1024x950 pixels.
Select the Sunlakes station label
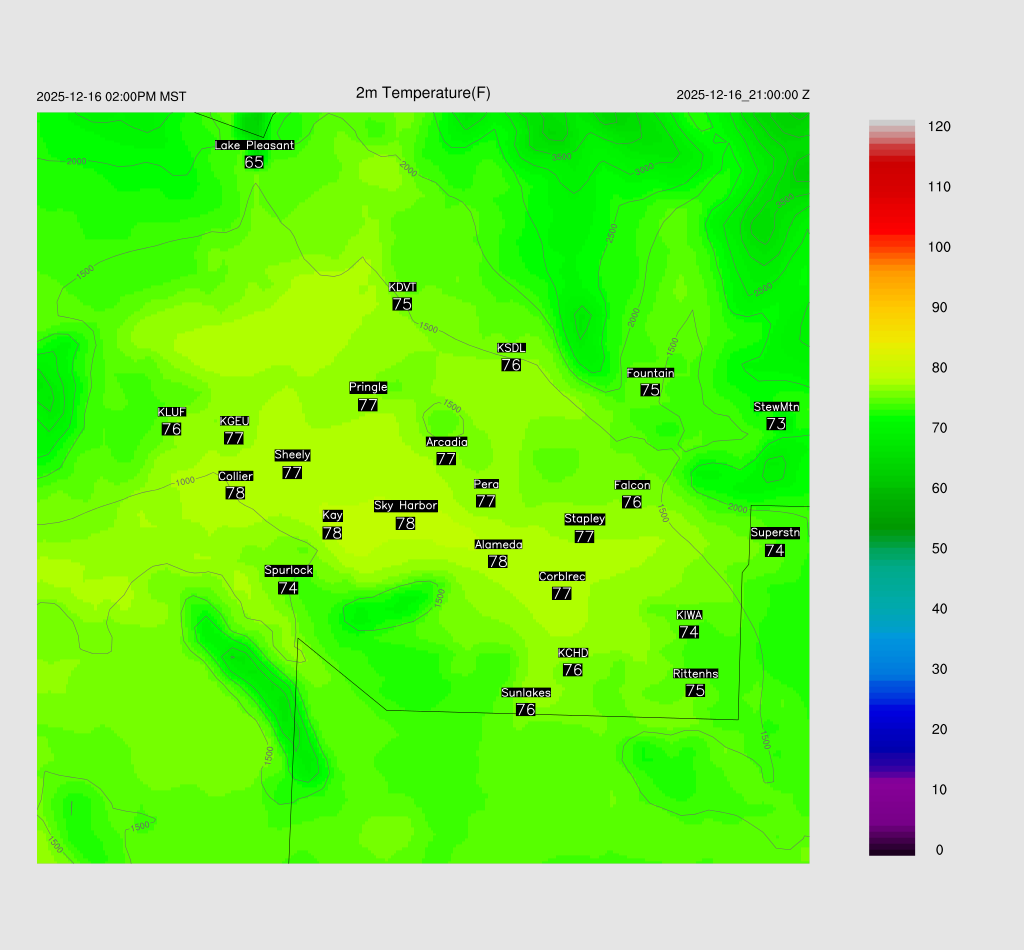[525, 693]
